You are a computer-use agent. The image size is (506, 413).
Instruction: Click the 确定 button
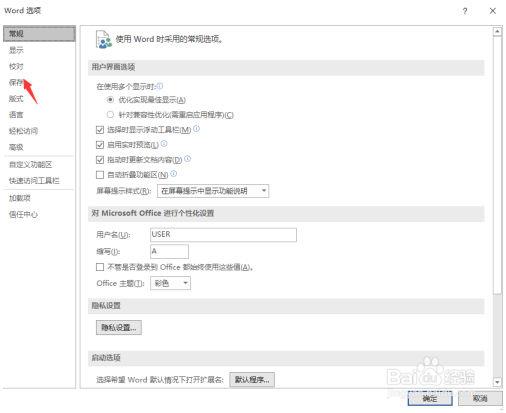coord(430,398)
